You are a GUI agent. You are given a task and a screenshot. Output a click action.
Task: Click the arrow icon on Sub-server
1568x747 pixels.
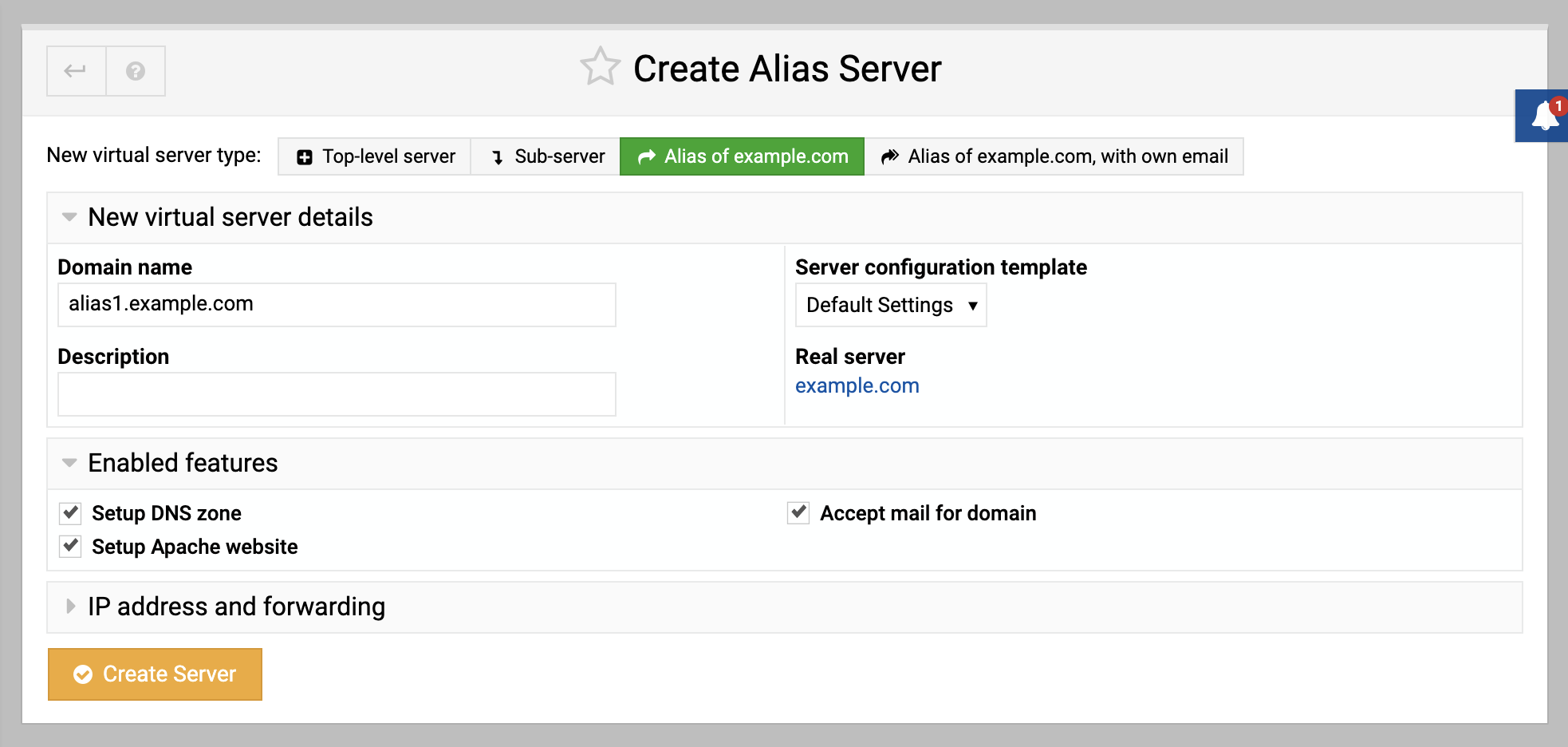click(x=498, y=157)
